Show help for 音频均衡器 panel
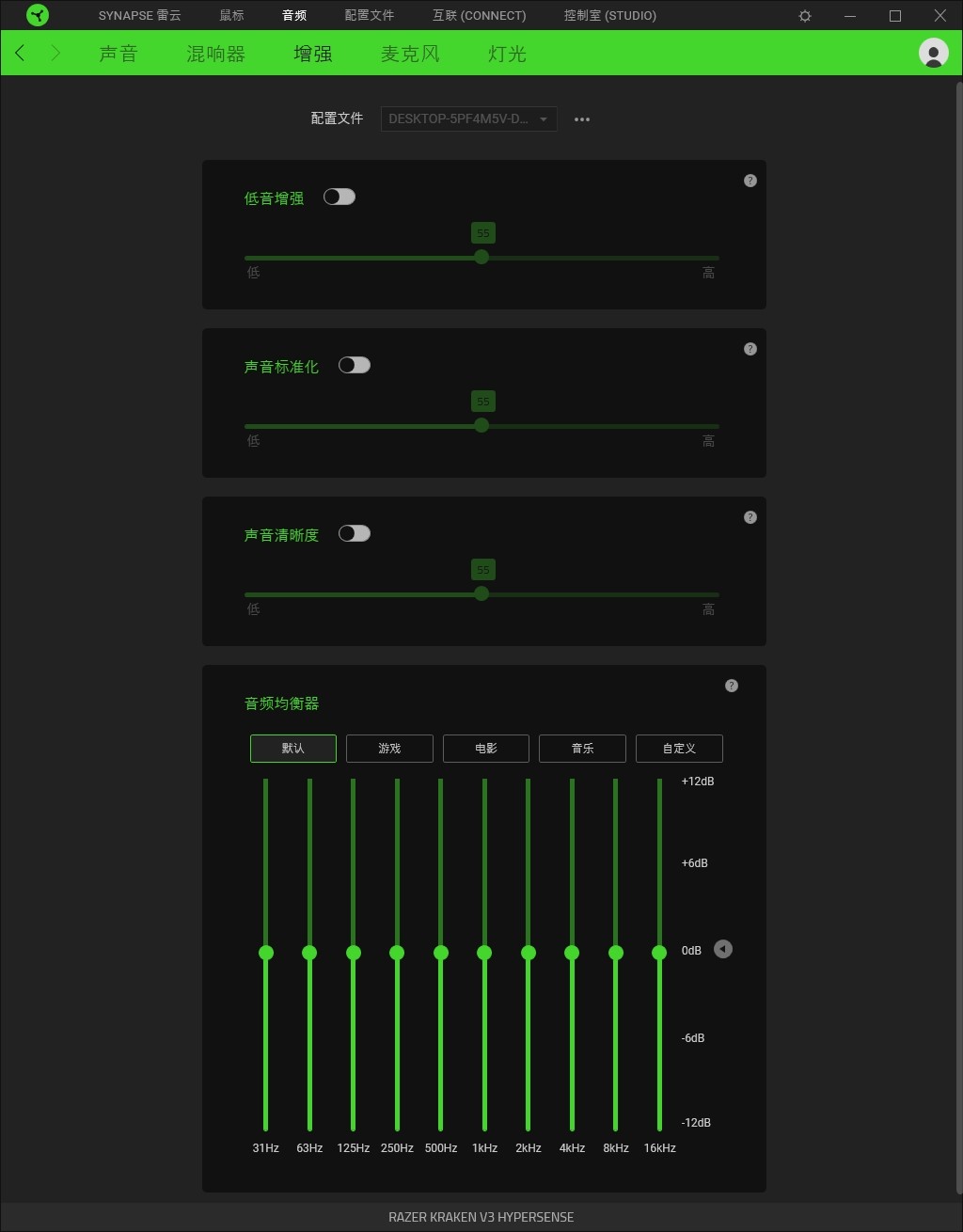Viewport: 963px width, 1232px height. pos(732,686)
